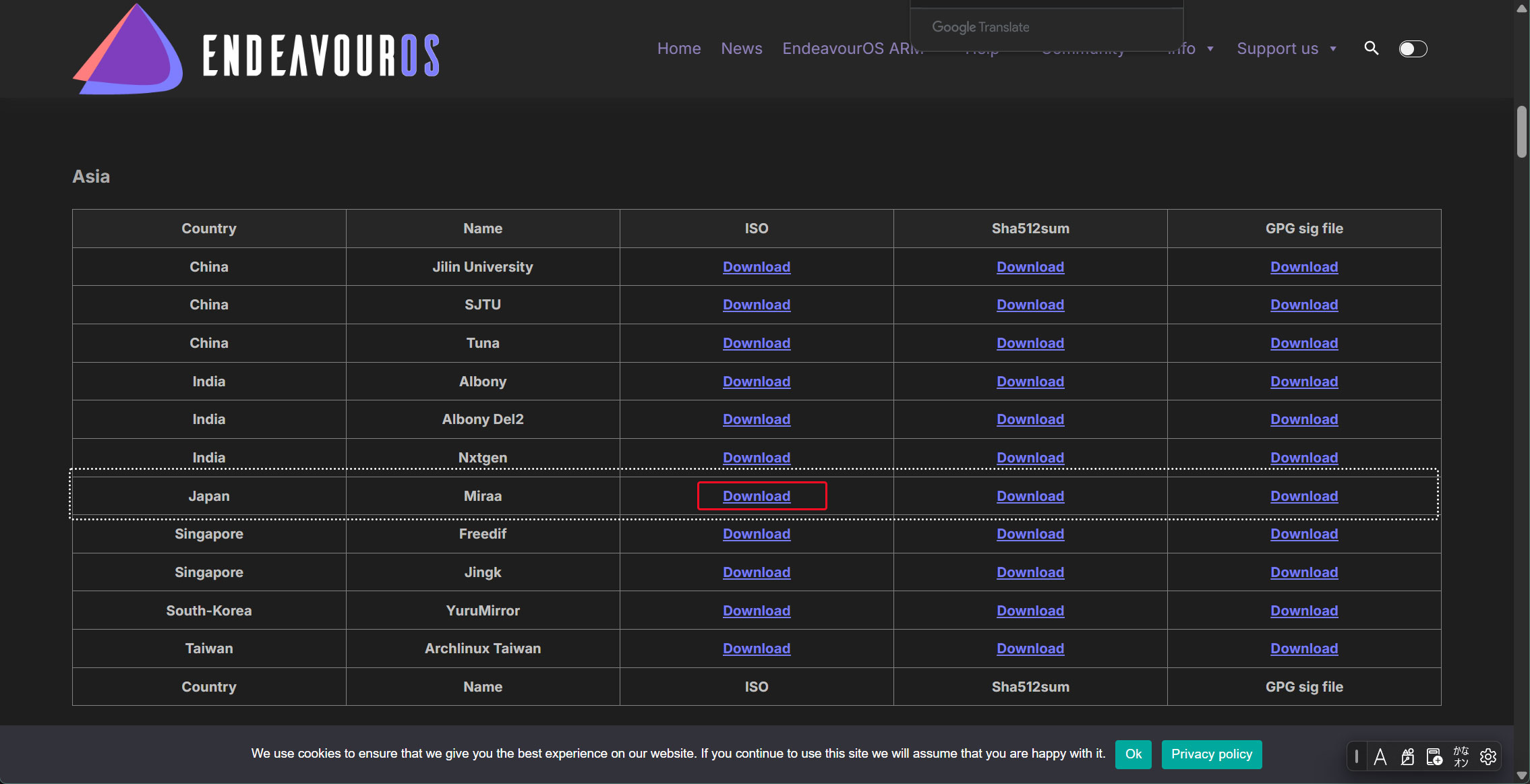Download Sha512sum from Freedif mirror
Image resolution: width=1530 pixels, height=784 pixels.
tap(1030, 534)
